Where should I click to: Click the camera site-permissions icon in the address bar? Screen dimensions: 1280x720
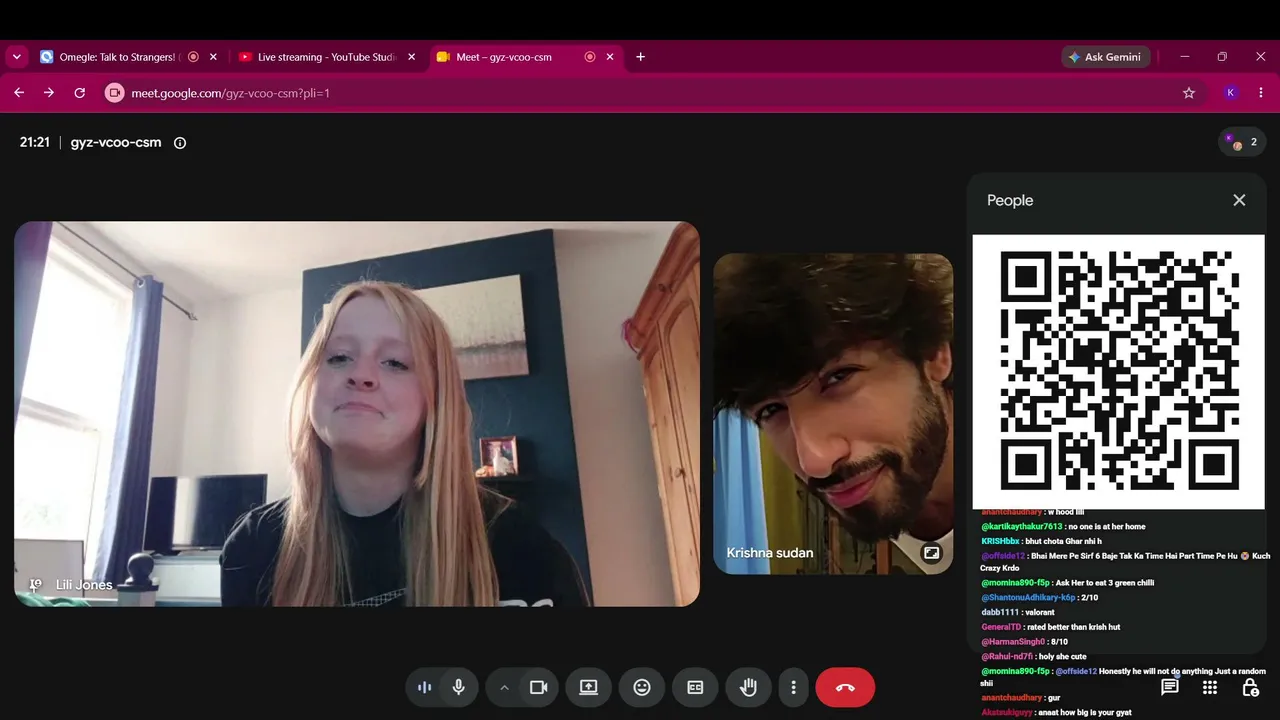[114, 93]
